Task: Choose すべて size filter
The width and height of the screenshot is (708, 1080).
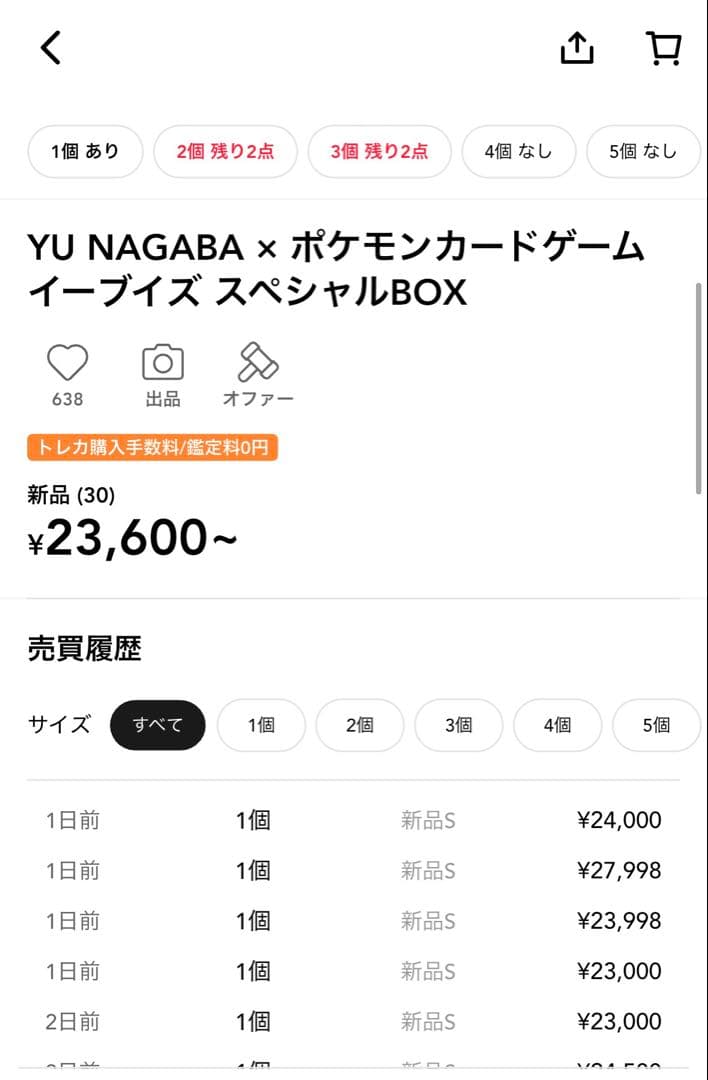Action: (157, 725)
